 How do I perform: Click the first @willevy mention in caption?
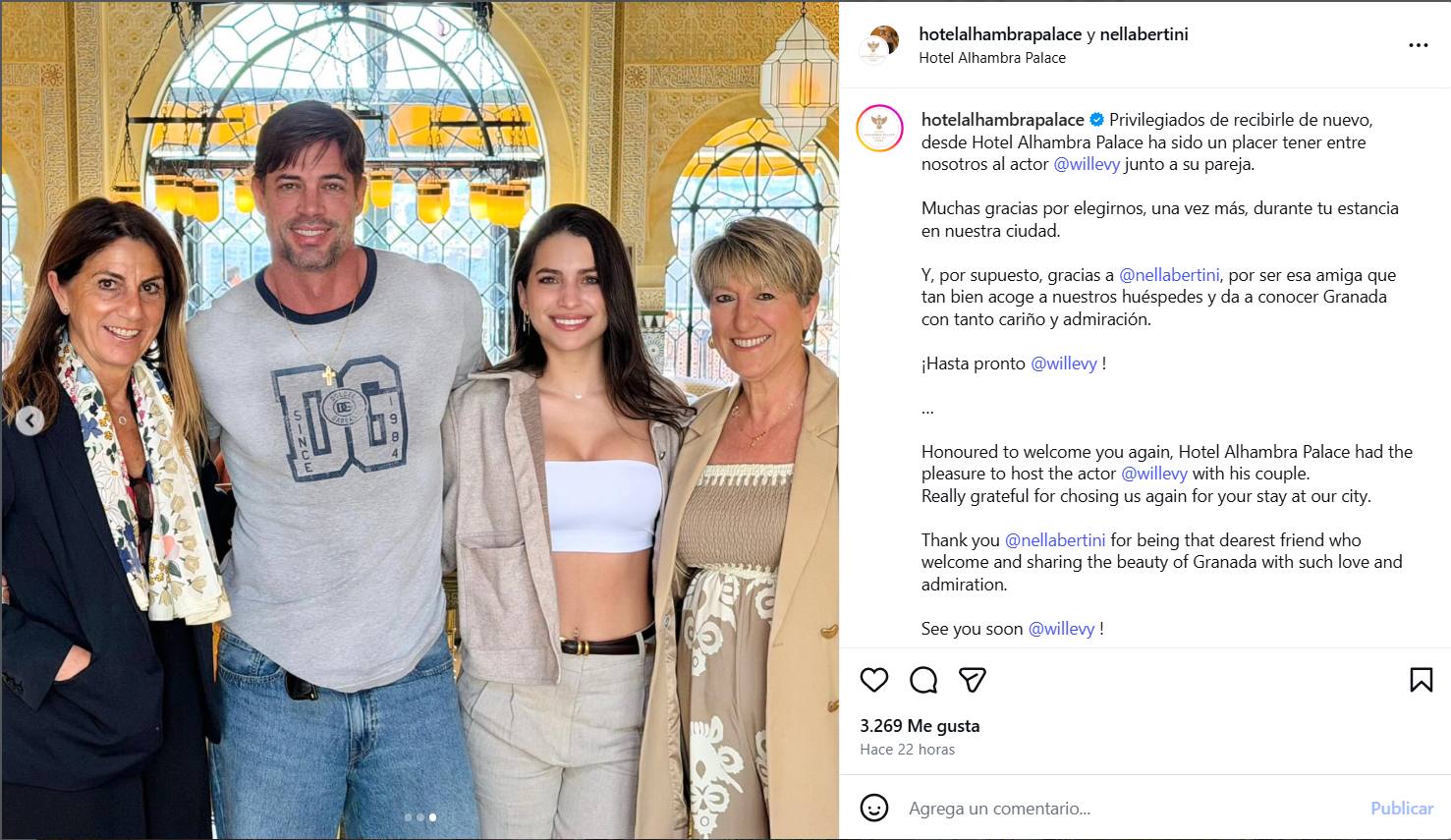pyautogui.click(x=1087, y=164)
